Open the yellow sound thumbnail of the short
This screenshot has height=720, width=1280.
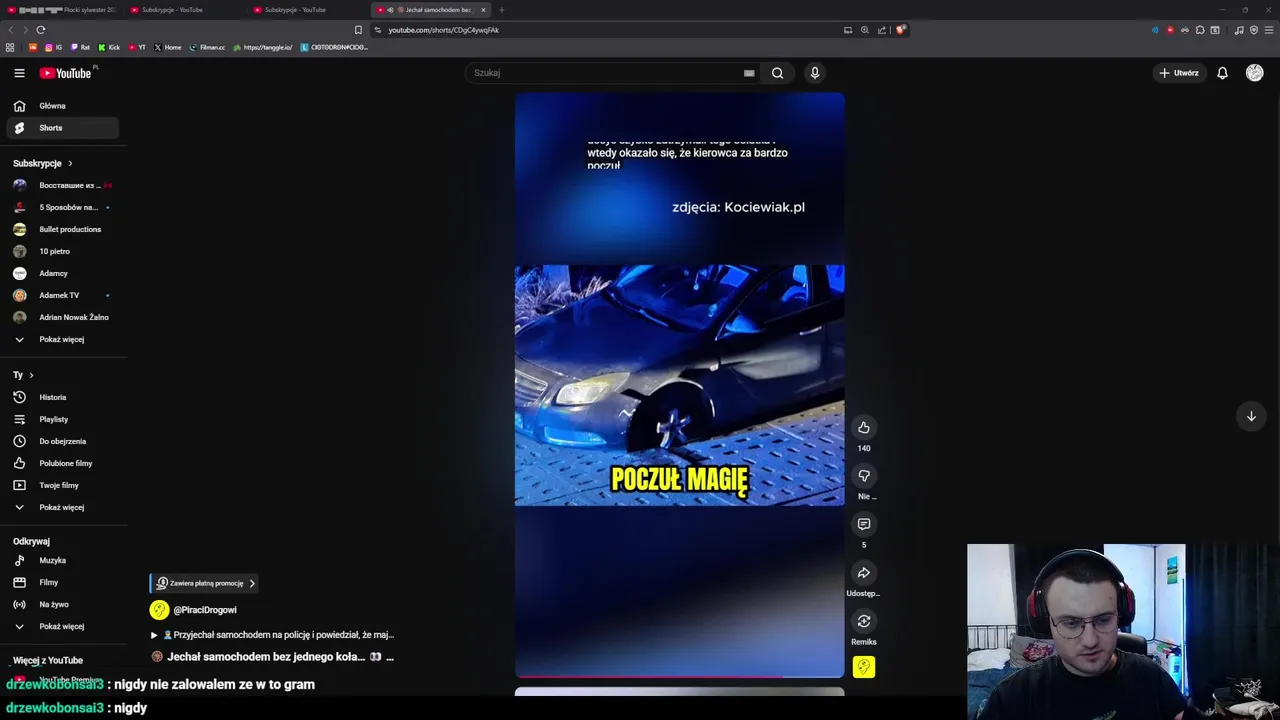click(x=864, y=667)
